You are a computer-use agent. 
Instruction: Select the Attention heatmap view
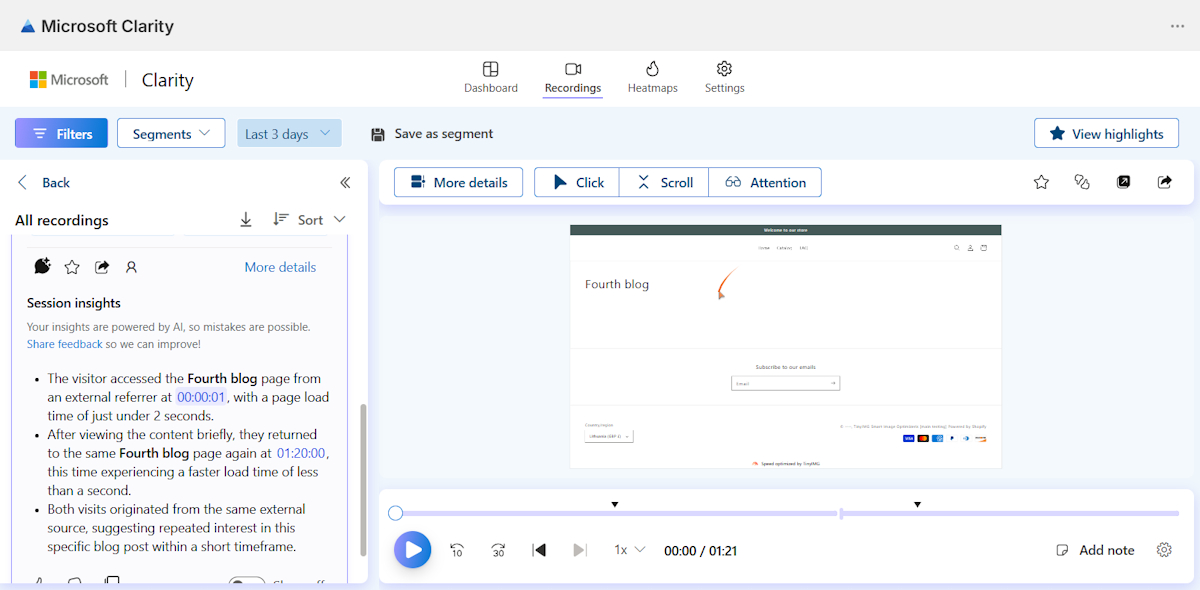coord(765,182)
